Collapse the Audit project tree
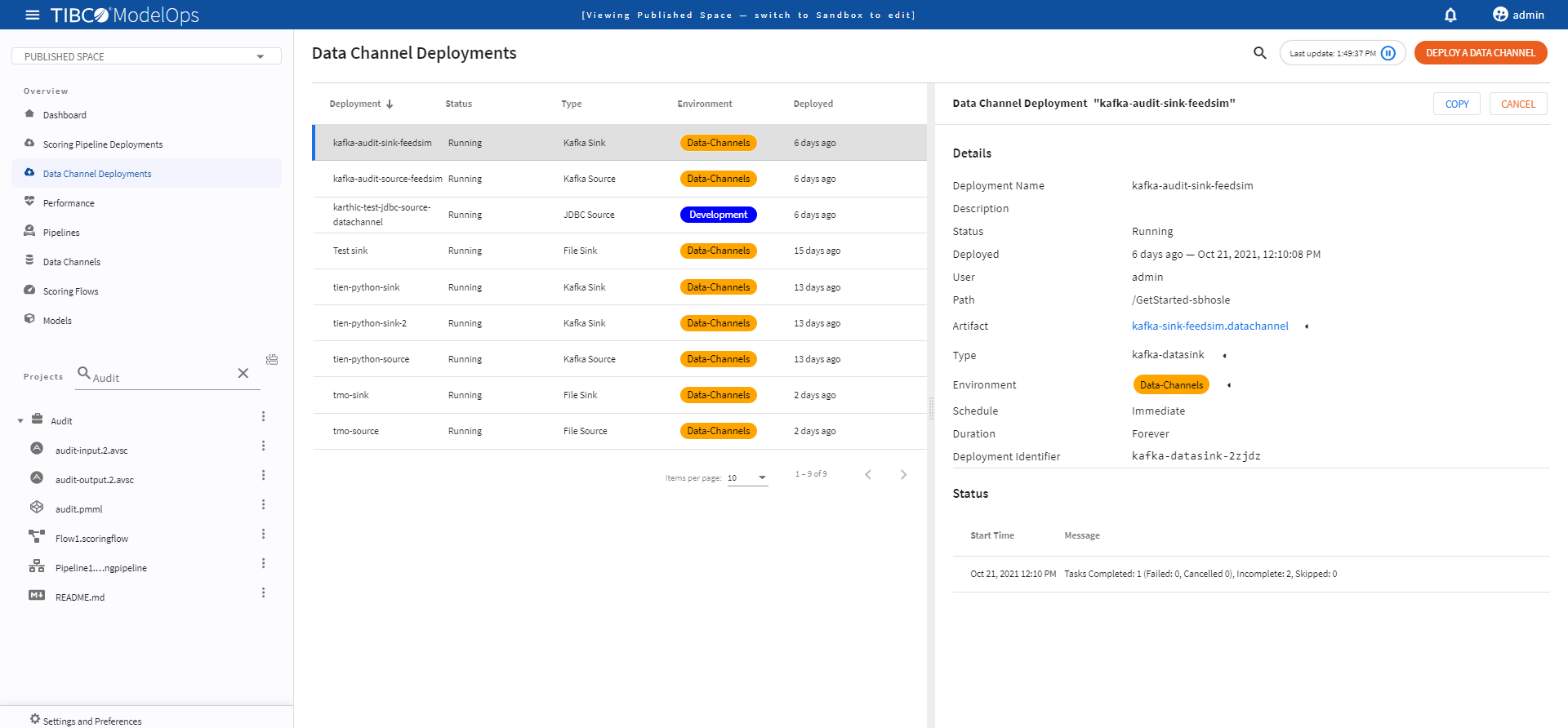1568x728 pixels. pyautogui.click(x=20, y=421)
